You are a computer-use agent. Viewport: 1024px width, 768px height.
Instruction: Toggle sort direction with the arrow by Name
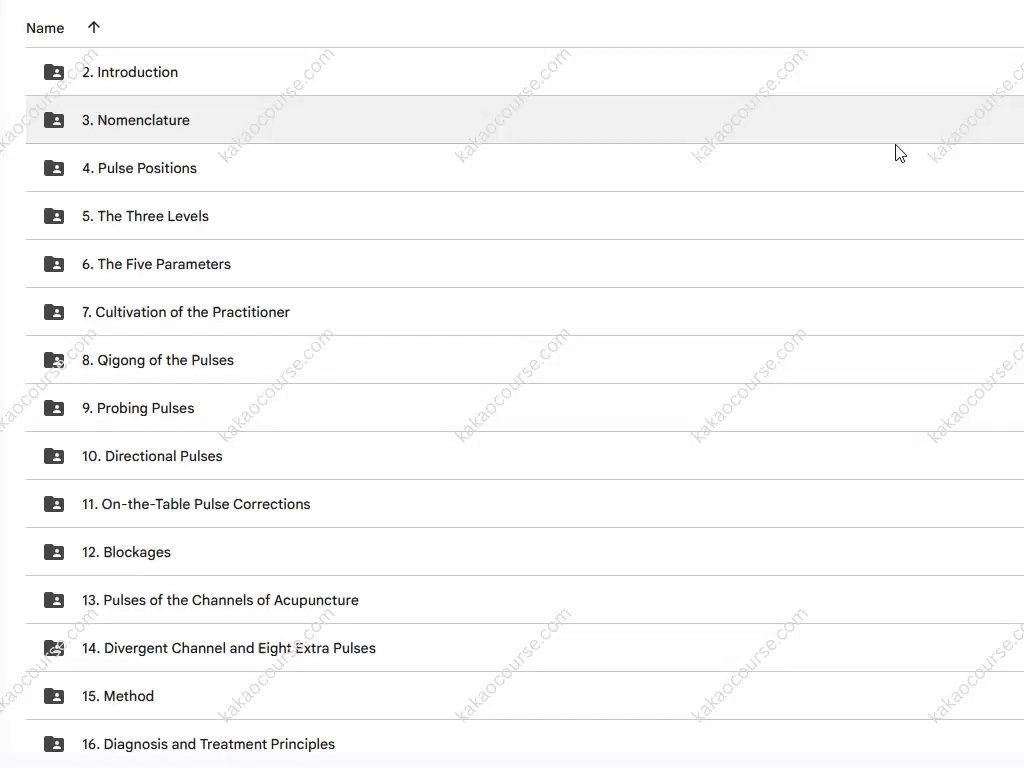[x=94, y=28]
